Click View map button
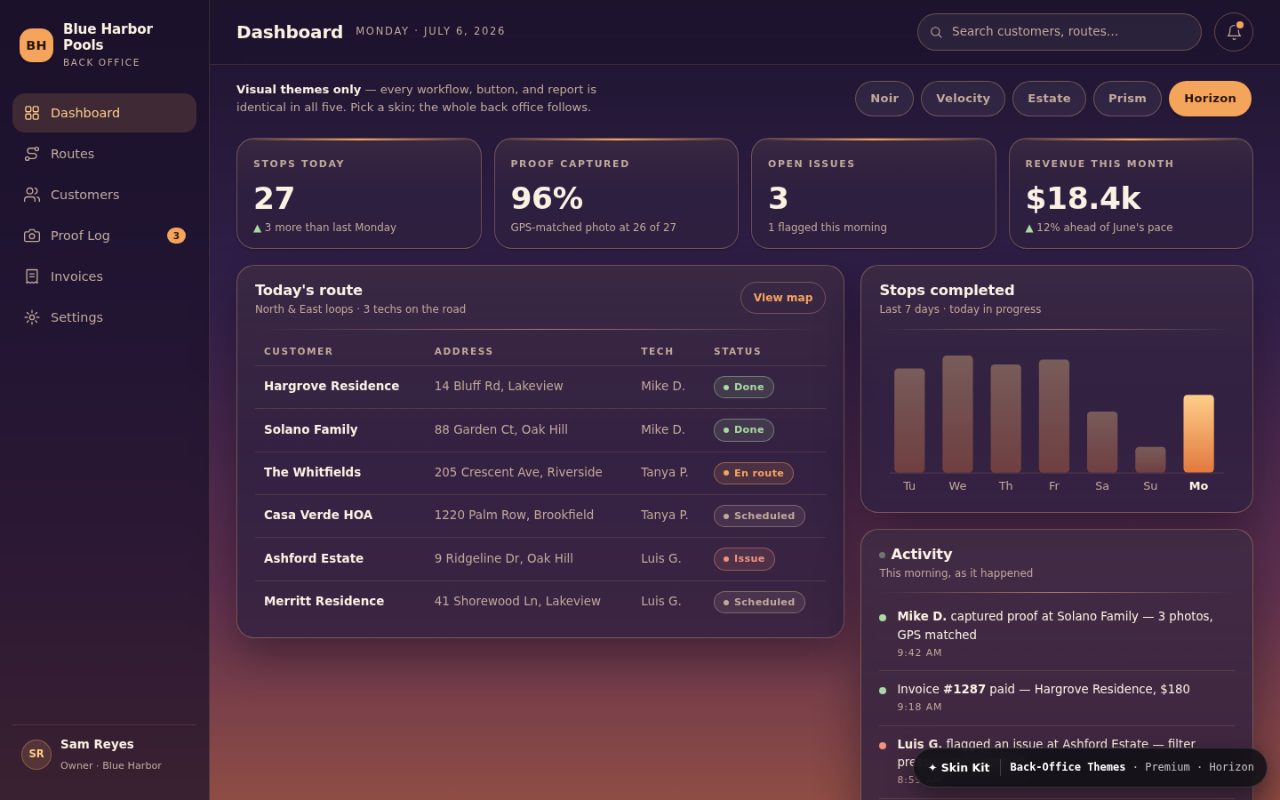Image resolution: width=1280 pixels, height=800 pixels. click(783, 298)
